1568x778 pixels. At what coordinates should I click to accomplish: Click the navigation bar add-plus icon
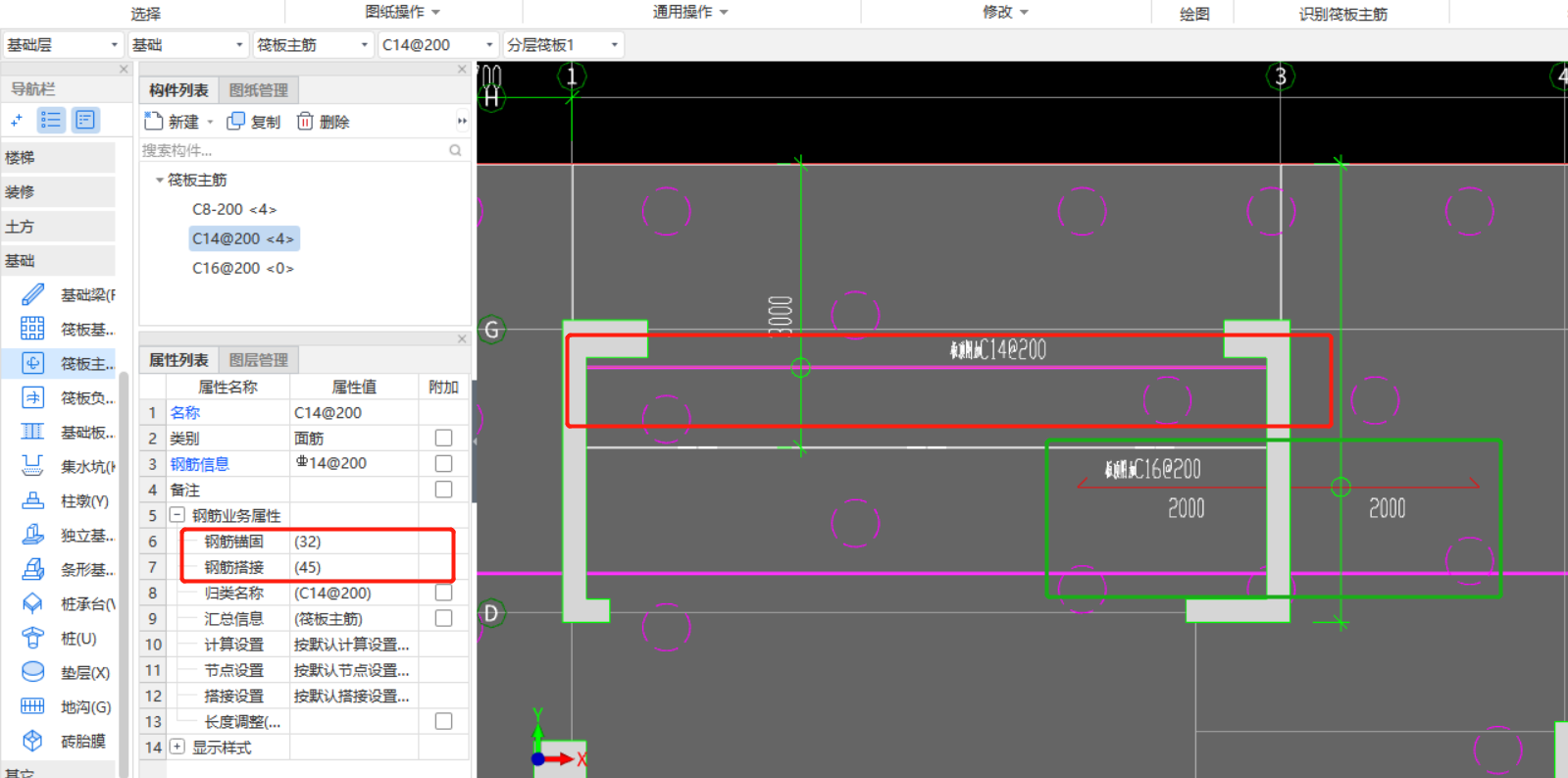pos(16,120)
